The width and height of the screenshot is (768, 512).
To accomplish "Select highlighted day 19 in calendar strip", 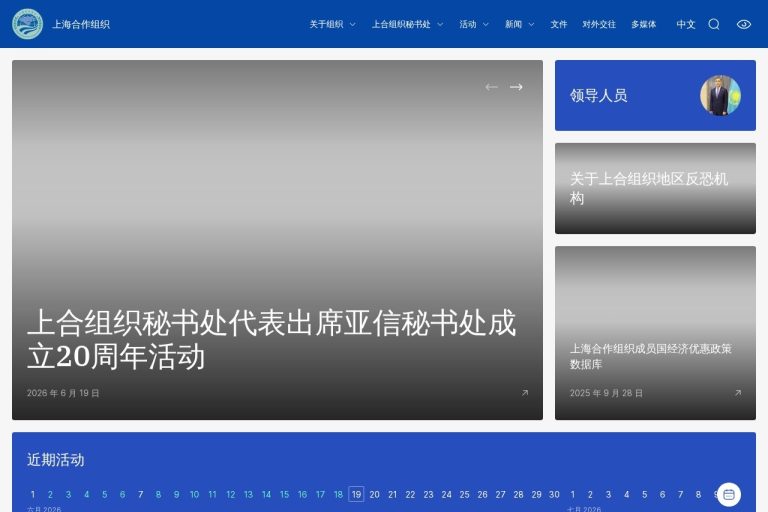I will 356,494.
